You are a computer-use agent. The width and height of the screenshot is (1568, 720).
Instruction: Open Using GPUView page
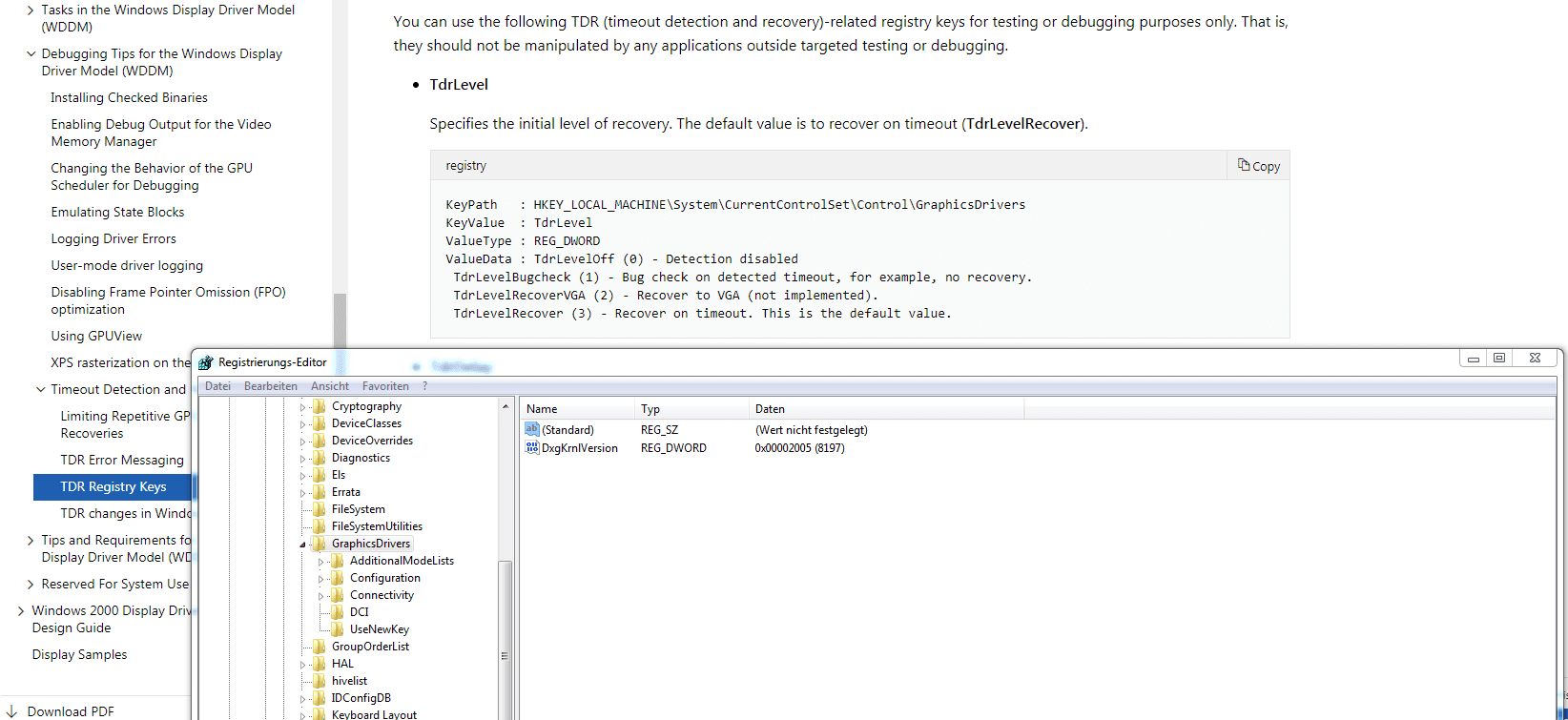click(96, 336)
